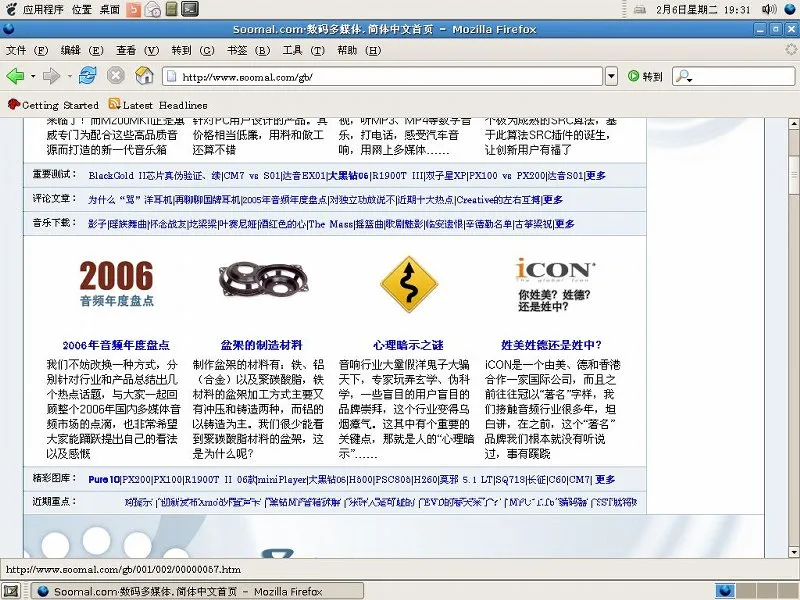This screenshot has height=600, width=800.
Task: Open the Latest Headlines feed bookmark
Action: (158, 105)
